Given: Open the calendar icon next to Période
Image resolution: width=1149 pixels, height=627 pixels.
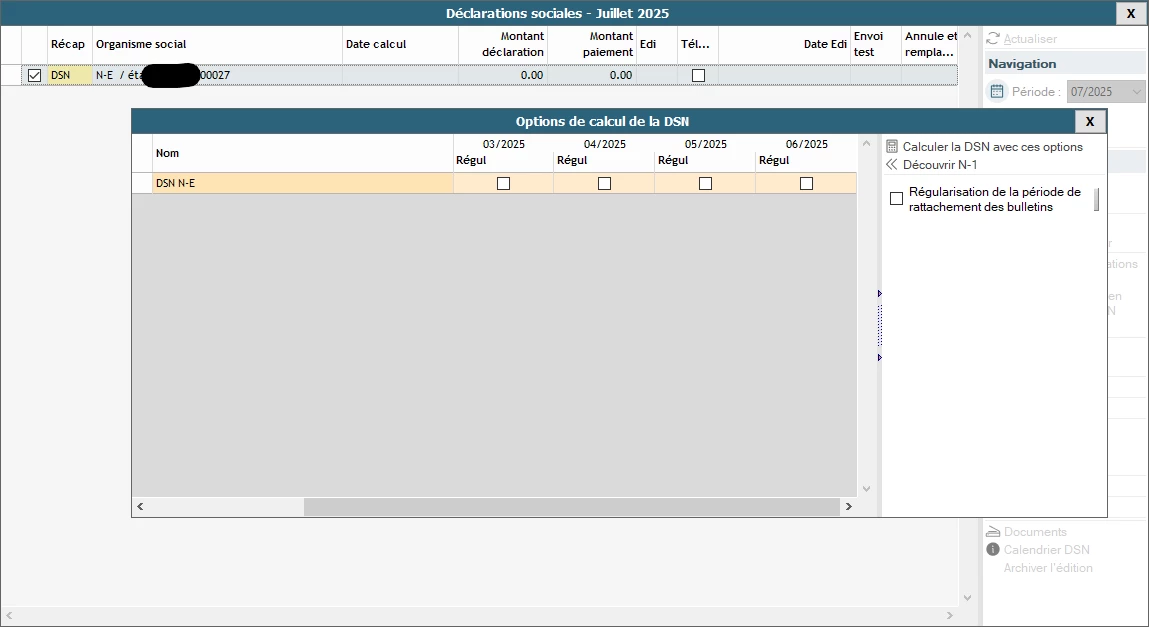Looking at the screenshot, I should (x=997, y=92).
